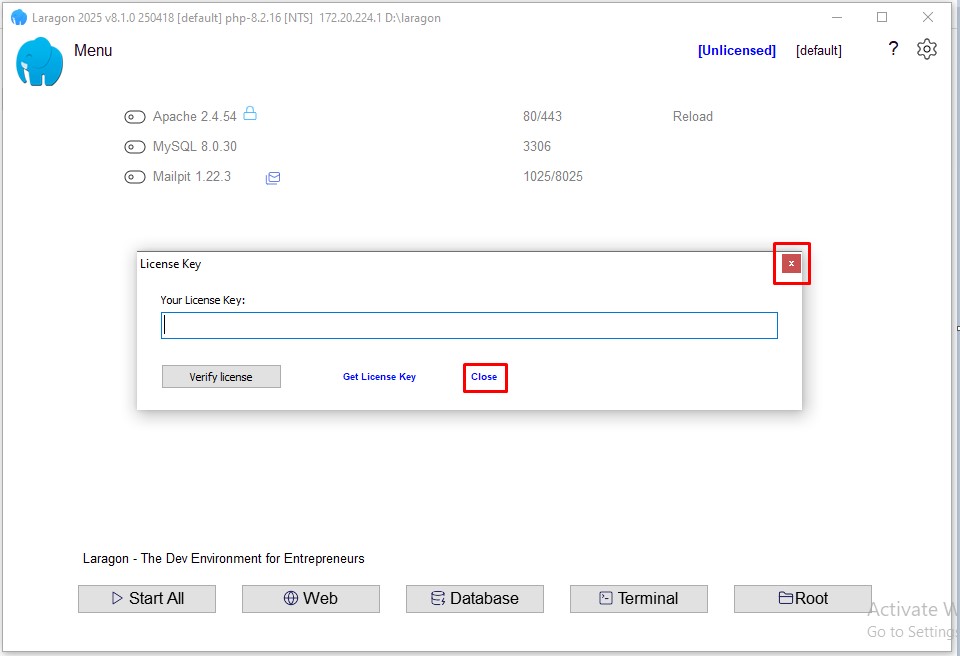Click the [default] profile label
The width and height of the screenshot is (960, 656).
818,51
